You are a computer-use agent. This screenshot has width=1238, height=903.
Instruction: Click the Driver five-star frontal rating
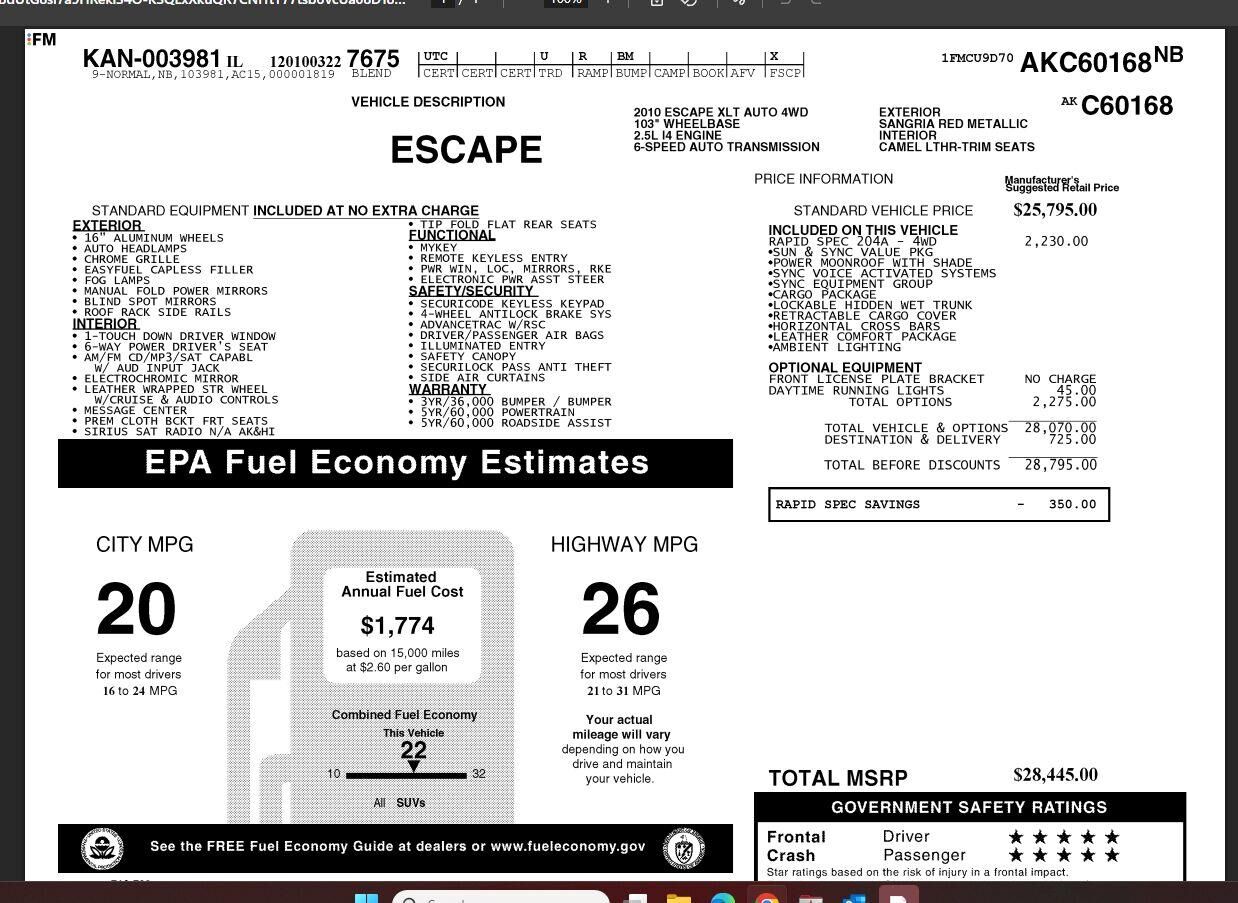[1064, 837]
